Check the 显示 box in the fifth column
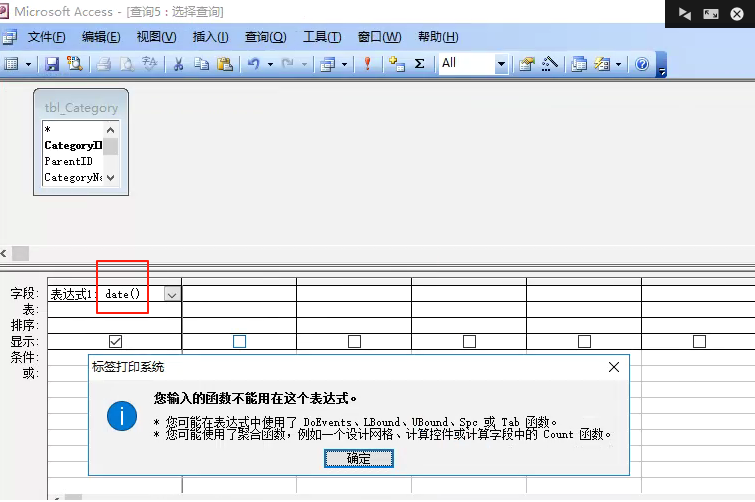Screen dimensions: 755x502 click(585, 341)
